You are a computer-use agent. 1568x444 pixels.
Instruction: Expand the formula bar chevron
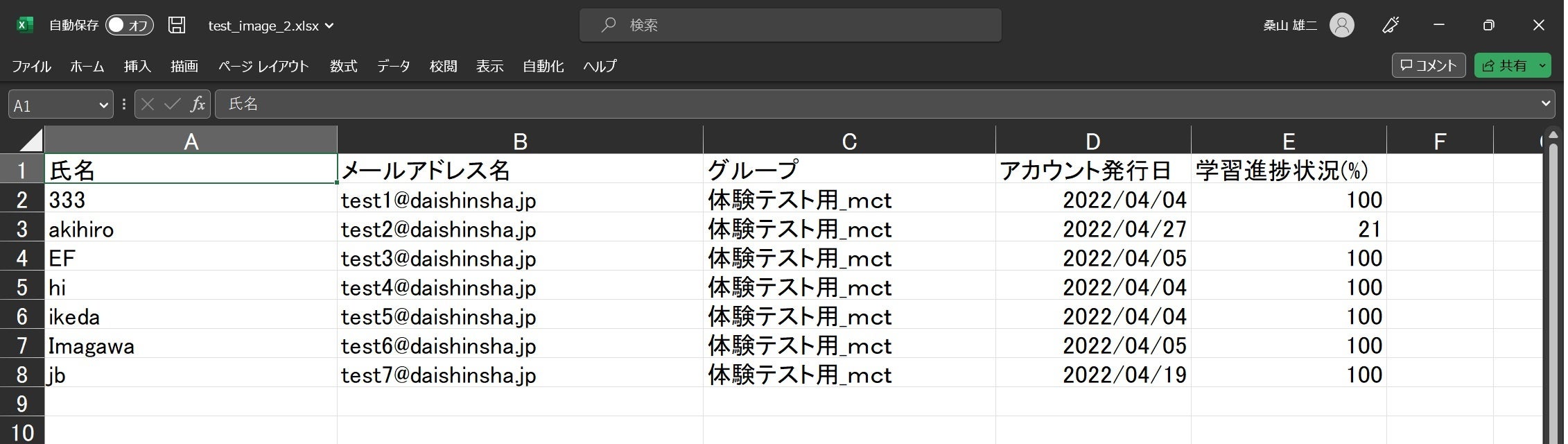coord(1545,104)
